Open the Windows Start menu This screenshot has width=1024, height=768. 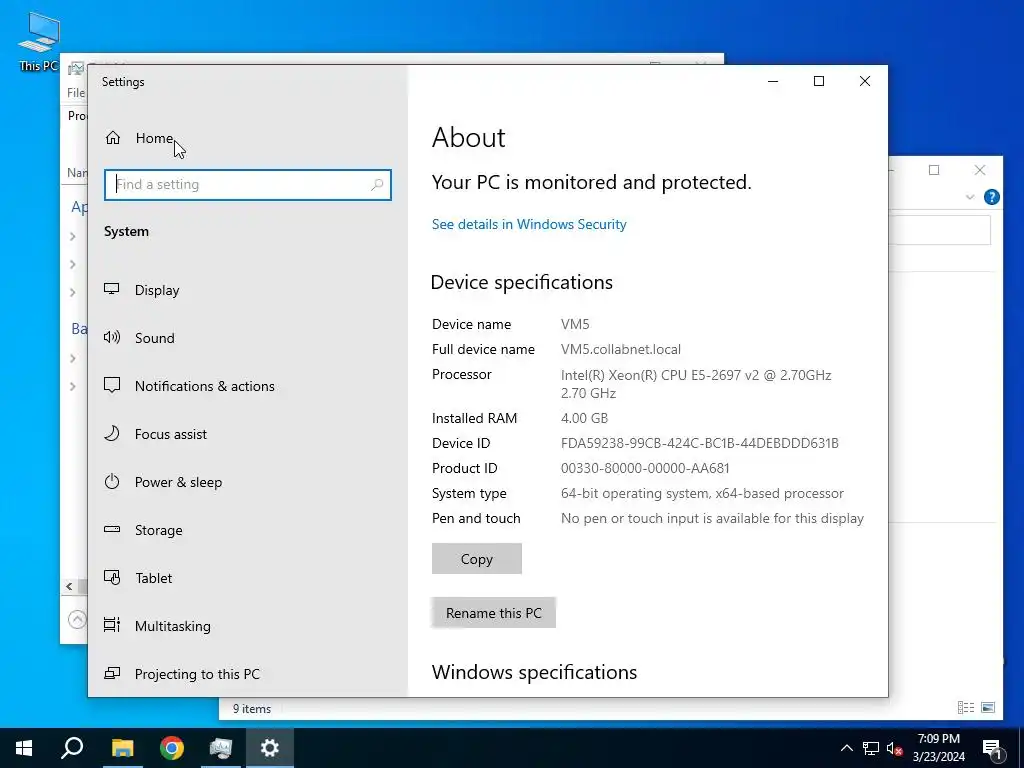click(x=24, y=748)
